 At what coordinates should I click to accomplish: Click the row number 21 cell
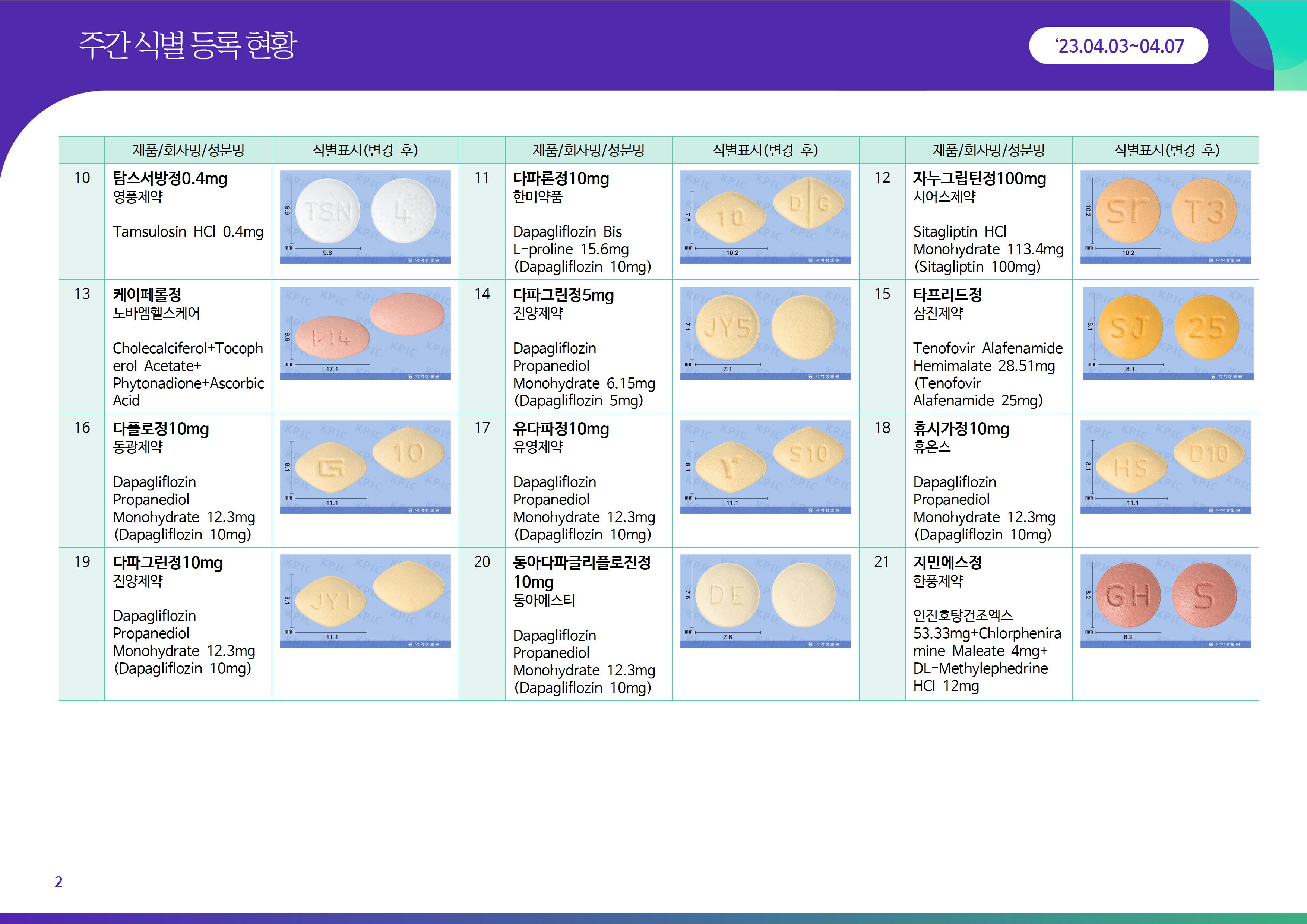click(881, 562)
